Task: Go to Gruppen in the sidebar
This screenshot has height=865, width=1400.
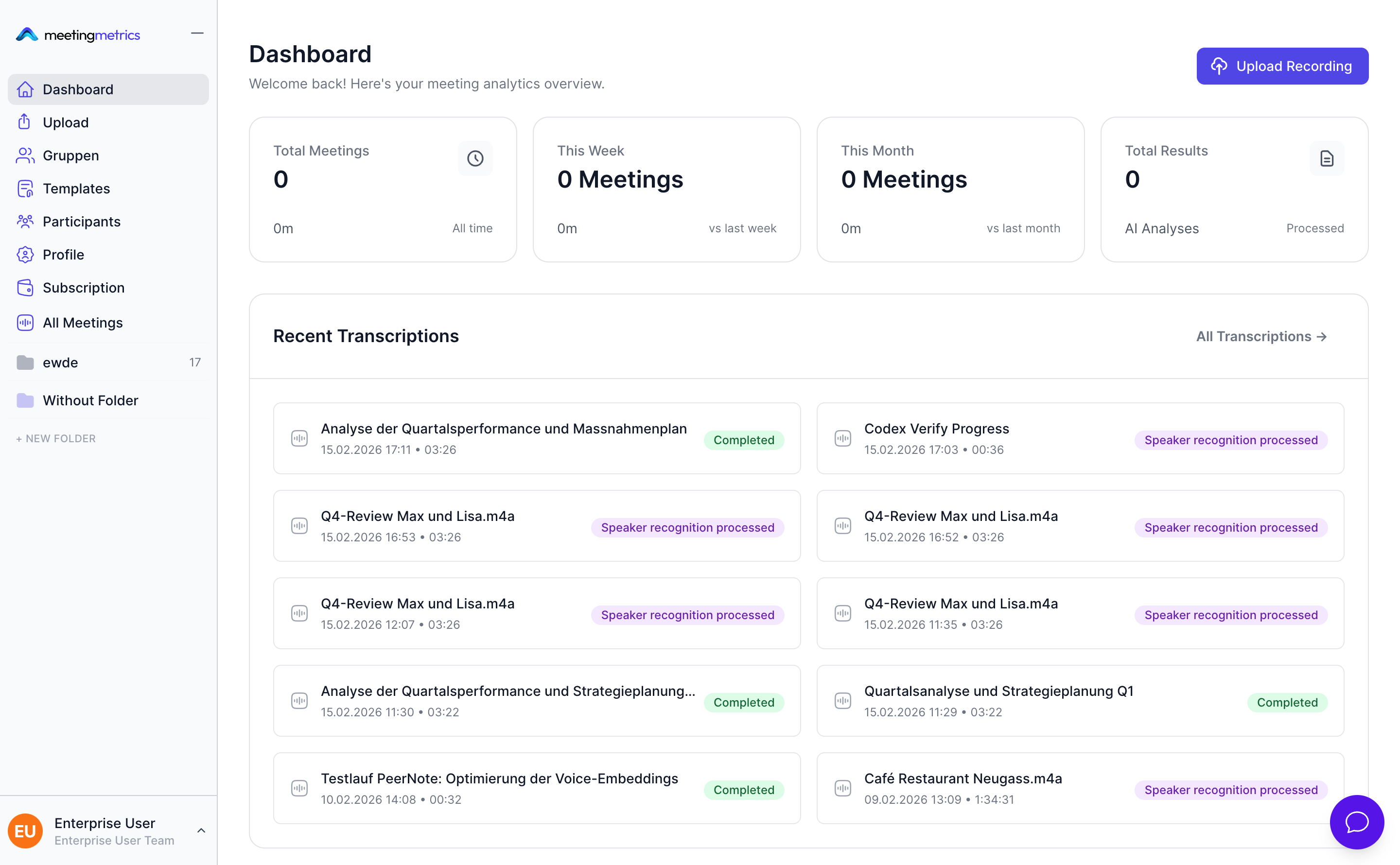Action: pyautogui.click(x=70, y=156)
